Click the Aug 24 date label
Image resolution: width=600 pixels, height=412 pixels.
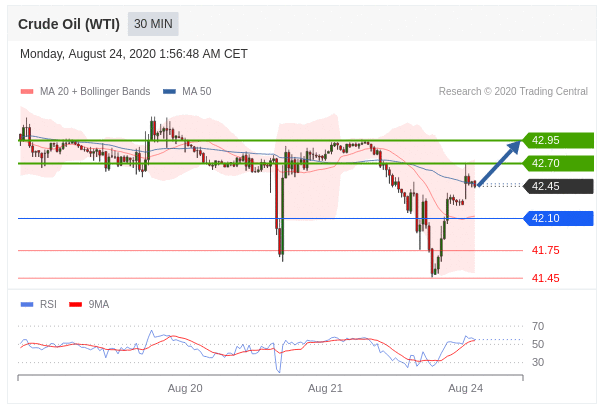pos(465,388)
